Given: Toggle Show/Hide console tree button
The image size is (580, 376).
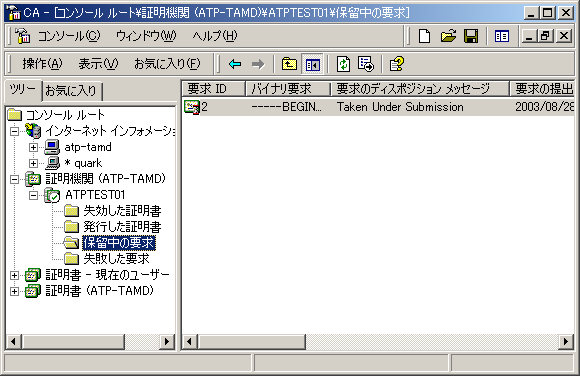Looking at the screenshot, I should pos(313,64).
